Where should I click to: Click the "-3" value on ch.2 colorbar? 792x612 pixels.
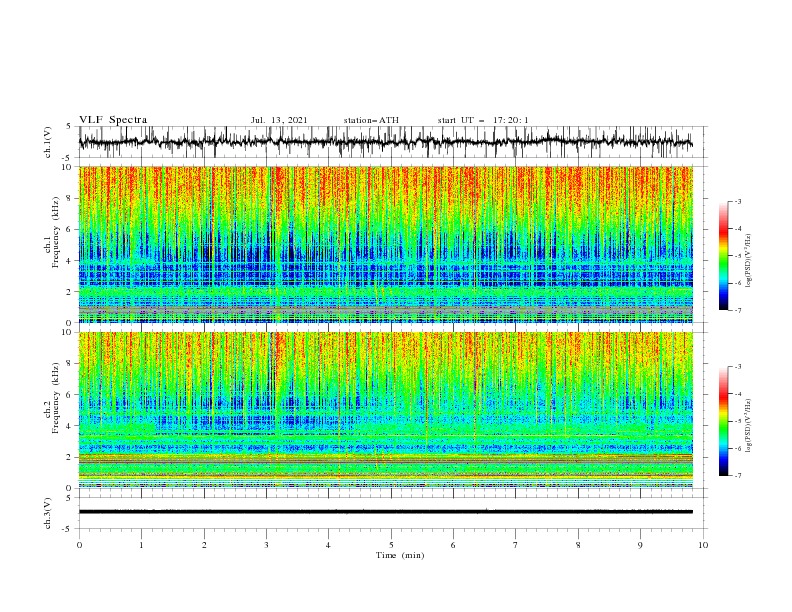pyautogui.click(x=737, y=367)
